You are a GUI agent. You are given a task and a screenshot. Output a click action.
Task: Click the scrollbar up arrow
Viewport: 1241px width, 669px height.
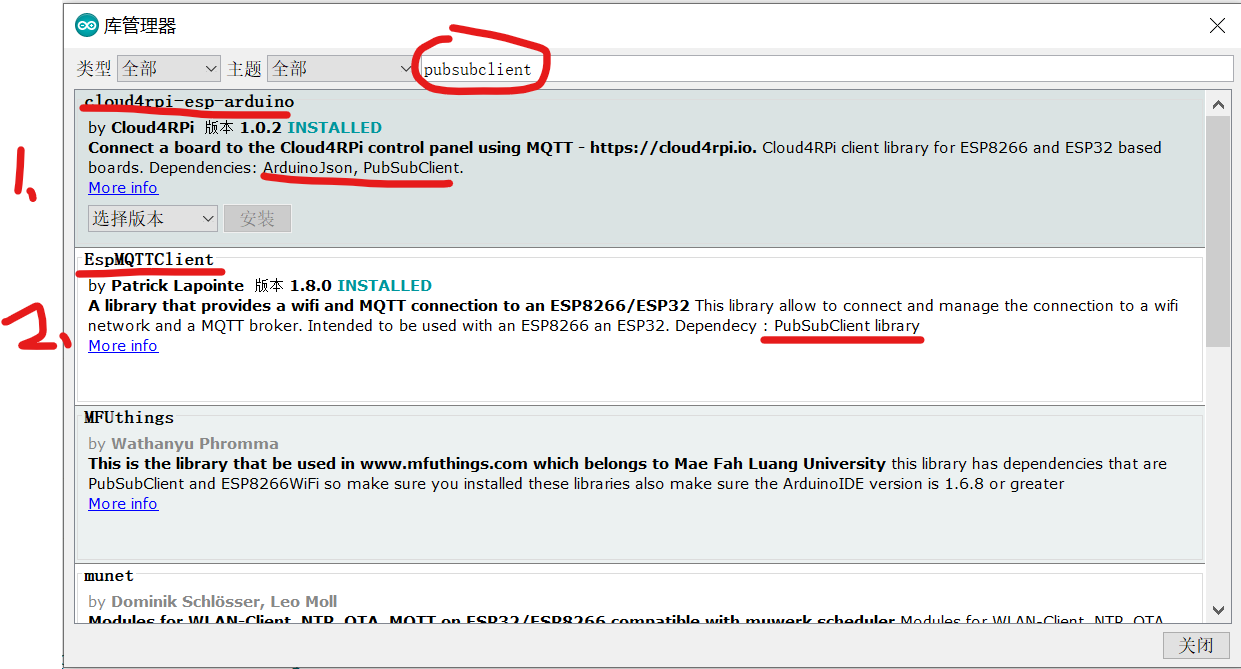coord(1217,104)
